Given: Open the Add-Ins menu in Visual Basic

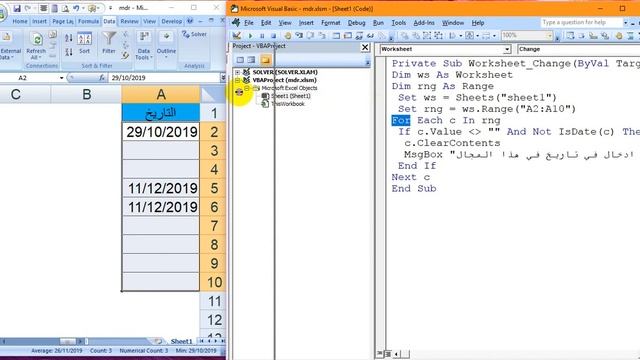Looking at the screenshot, I should (x=424, y=23).
